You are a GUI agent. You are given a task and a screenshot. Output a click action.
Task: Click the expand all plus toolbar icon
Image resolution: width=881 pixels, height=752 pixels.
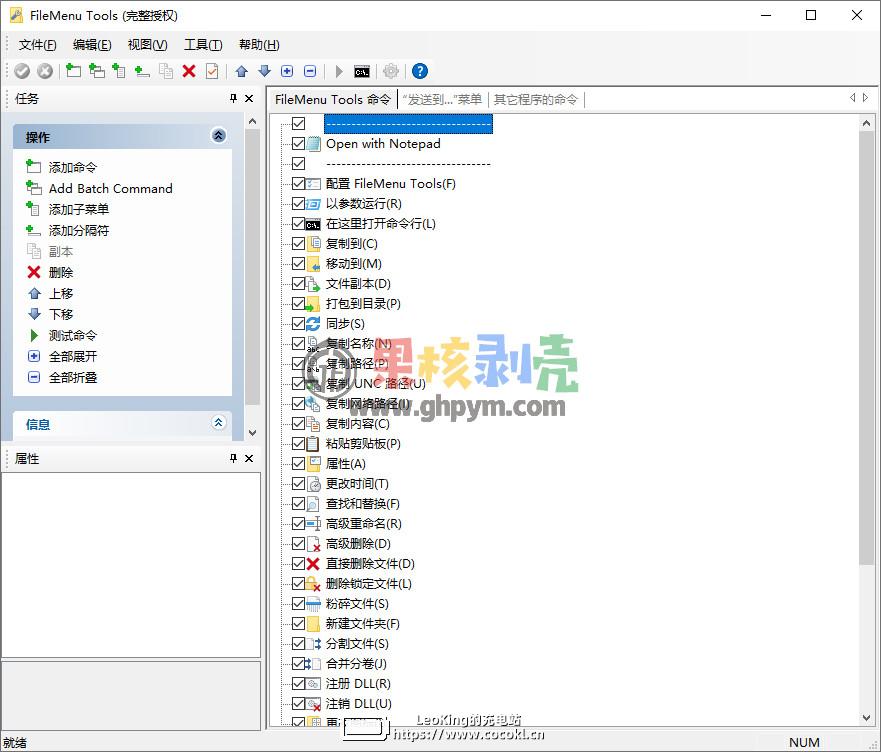point(287,71)
